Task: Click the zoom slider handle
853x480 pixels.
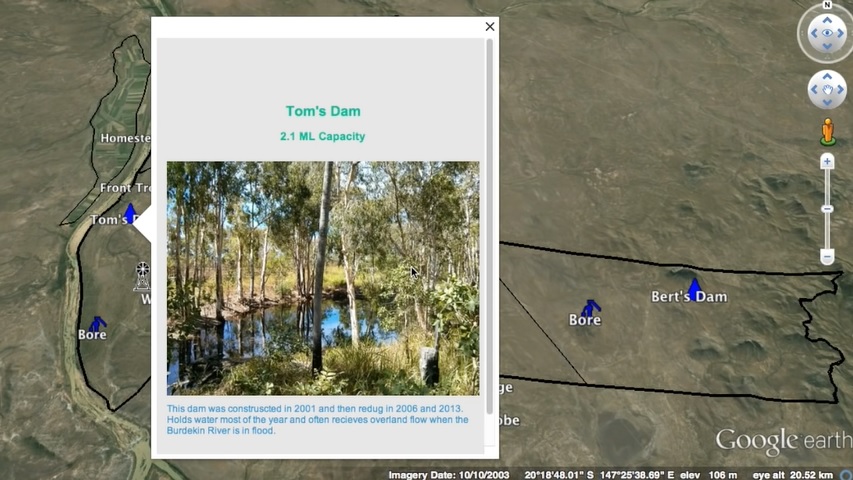Action: tap(827, 209)
